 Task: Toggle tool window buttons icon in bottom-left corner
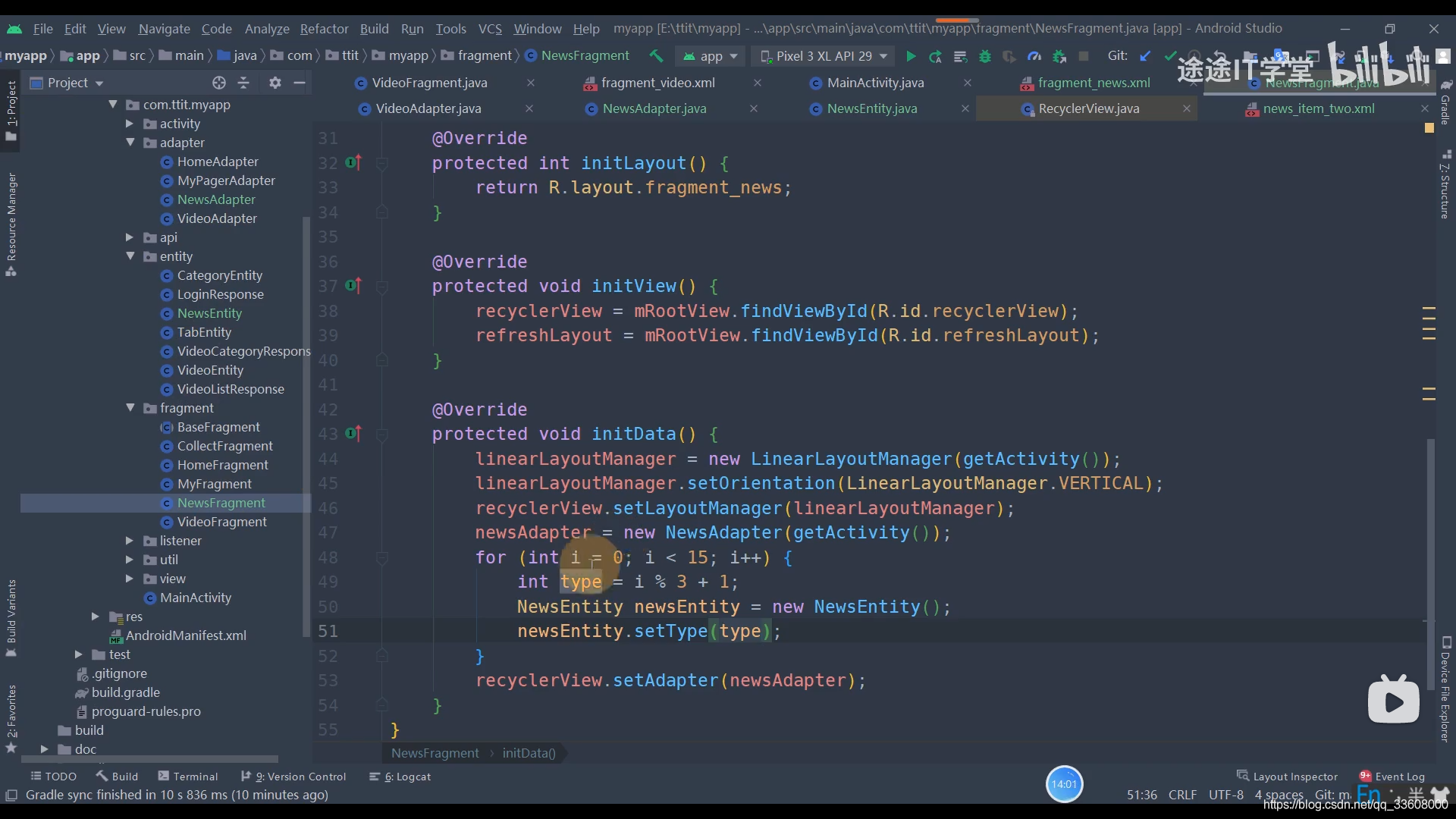[x=11, y=795]
